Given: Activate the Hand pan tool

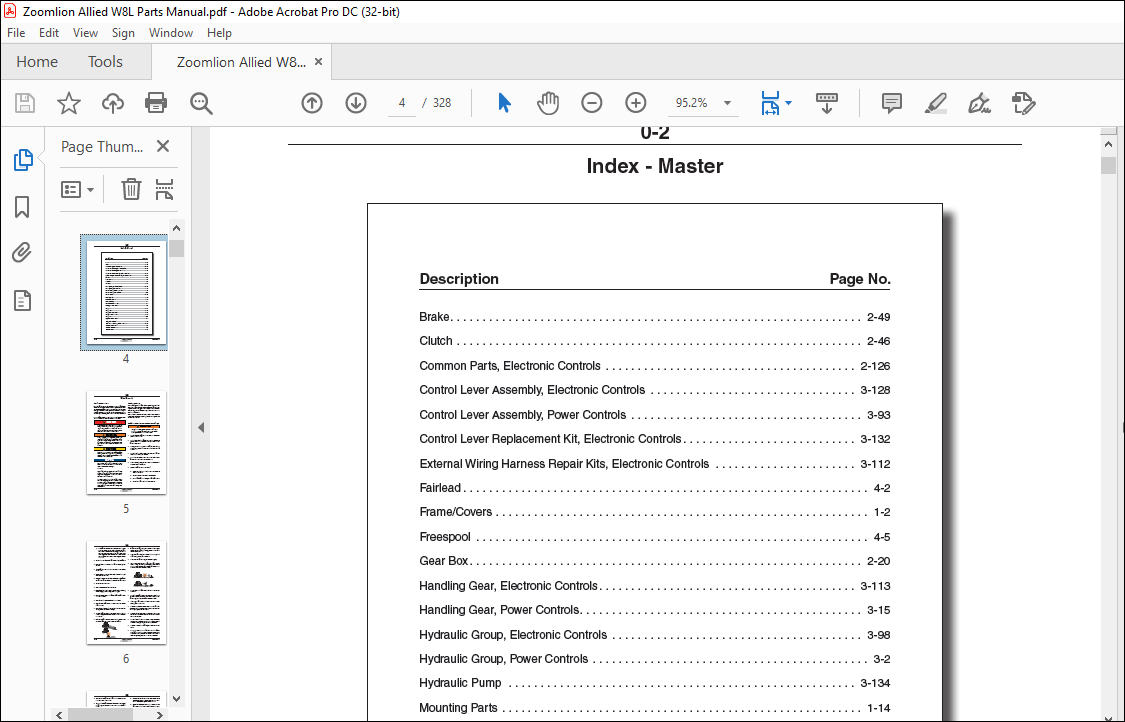Looking at the screenshot, I should click(x=547, y=103).
